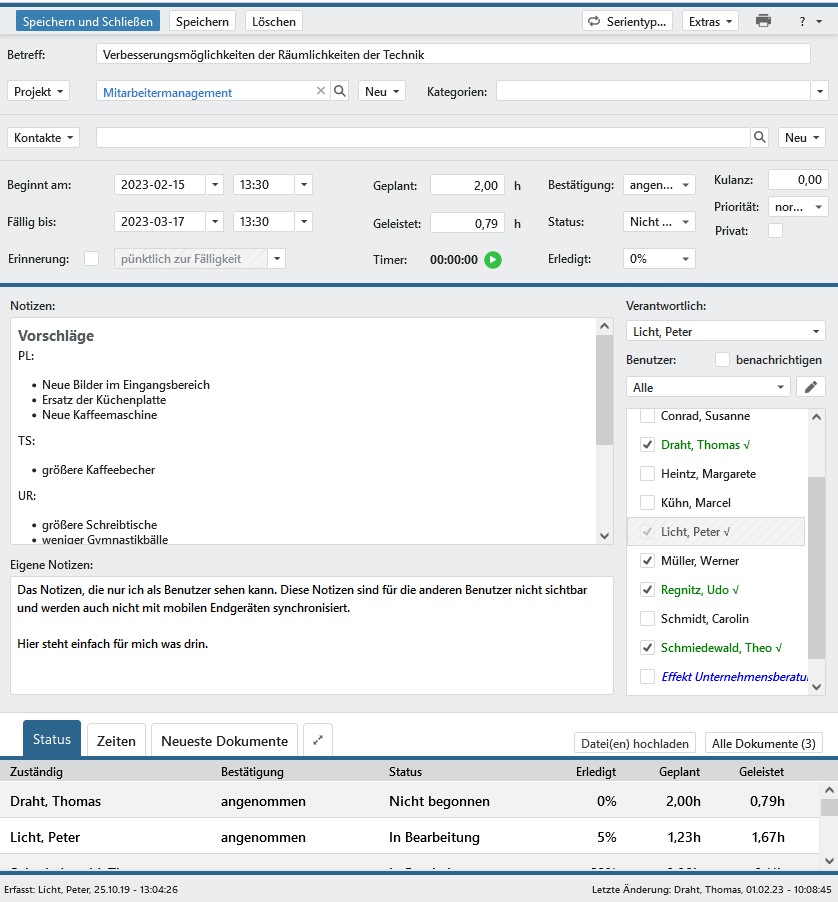The height and width of the screenshot is (902, 838).
Task: Expand the tab panel with arrows icon
Action: 317,741
